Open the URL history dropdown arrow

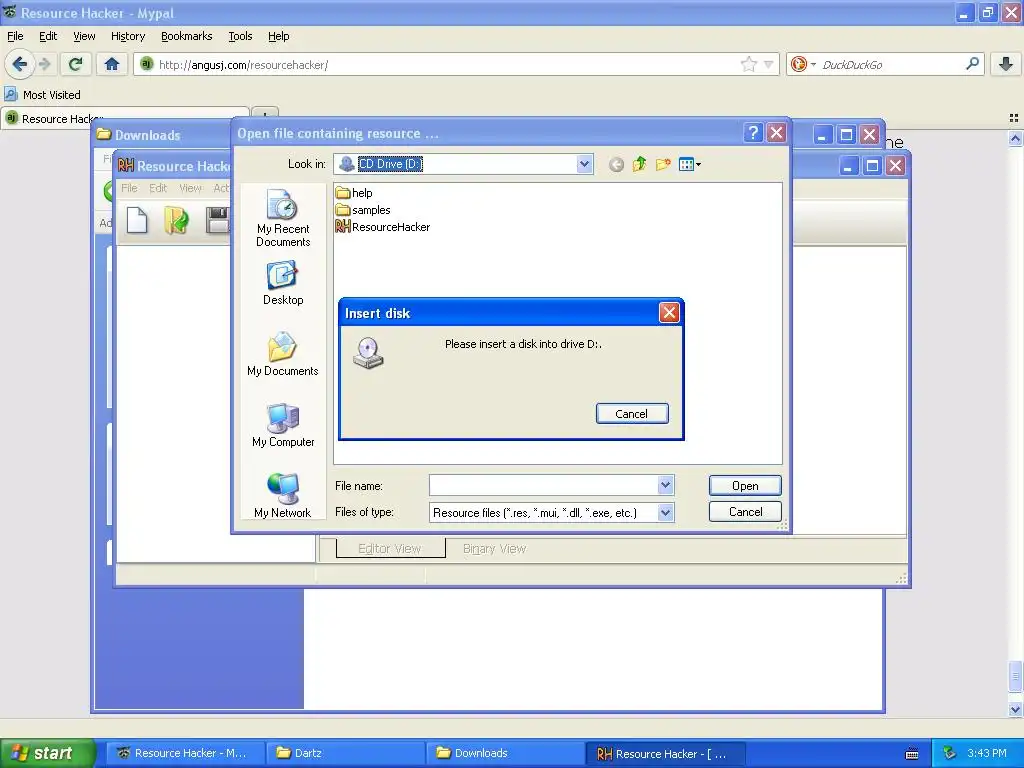pyautogui.click(x=769, y=64)
